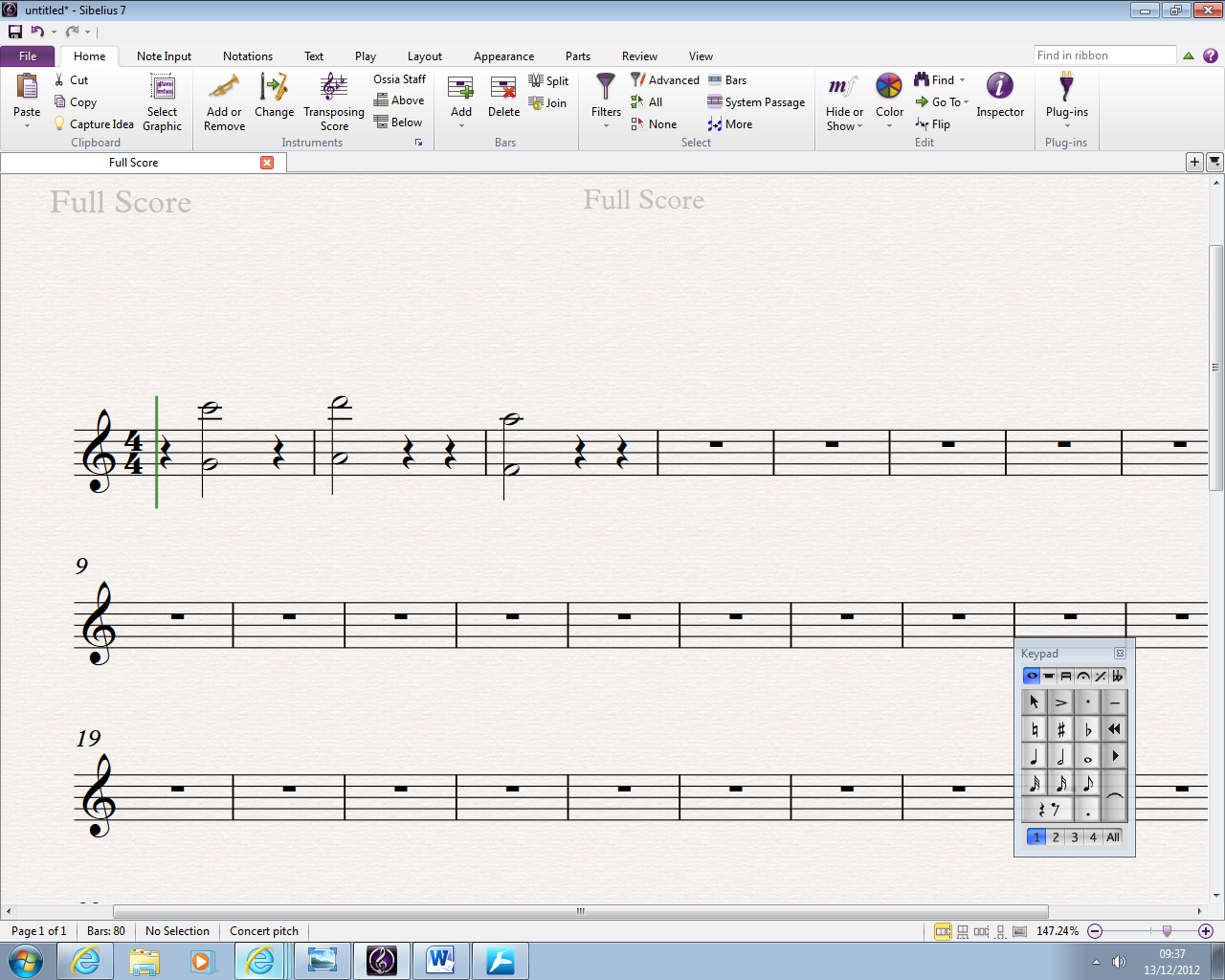The height and width of the screenshot is (980, 1225).
Task: Click the rest button on keypad
Action: coord(1048,811)
